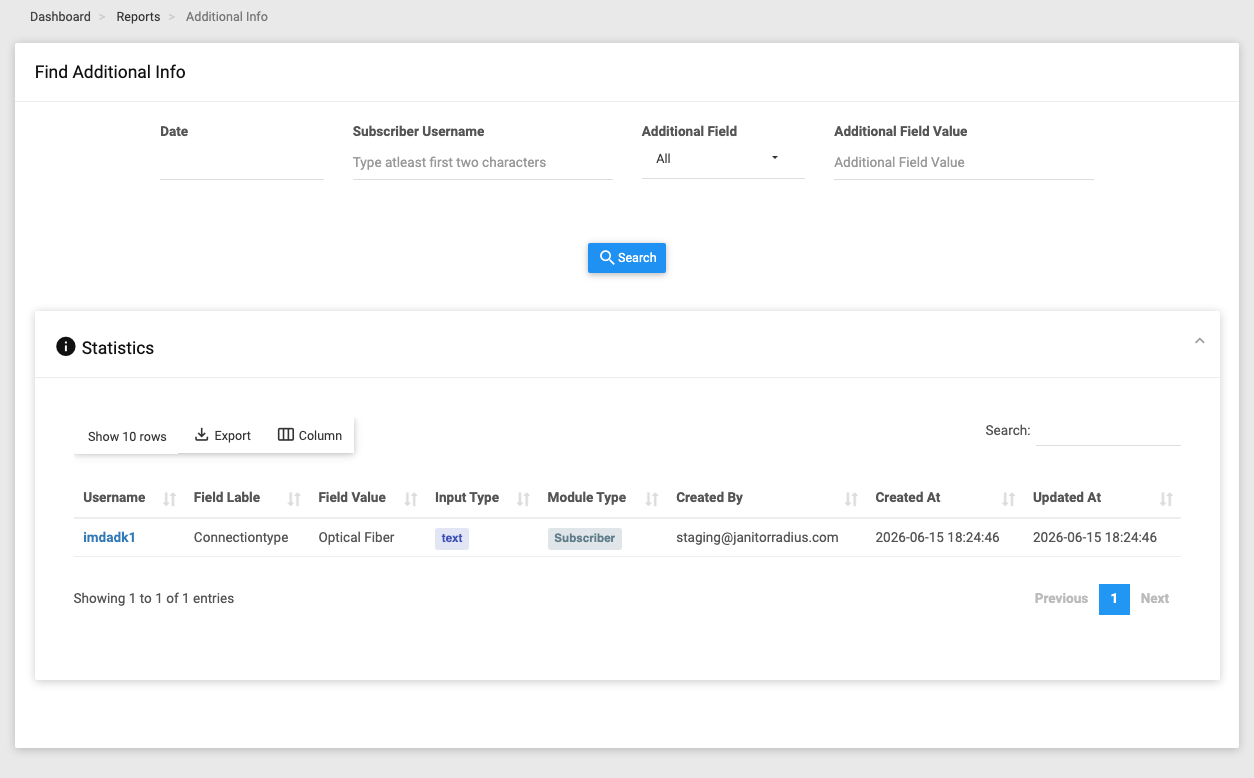Click the Subscriber module type badge

tap(584, 538)
